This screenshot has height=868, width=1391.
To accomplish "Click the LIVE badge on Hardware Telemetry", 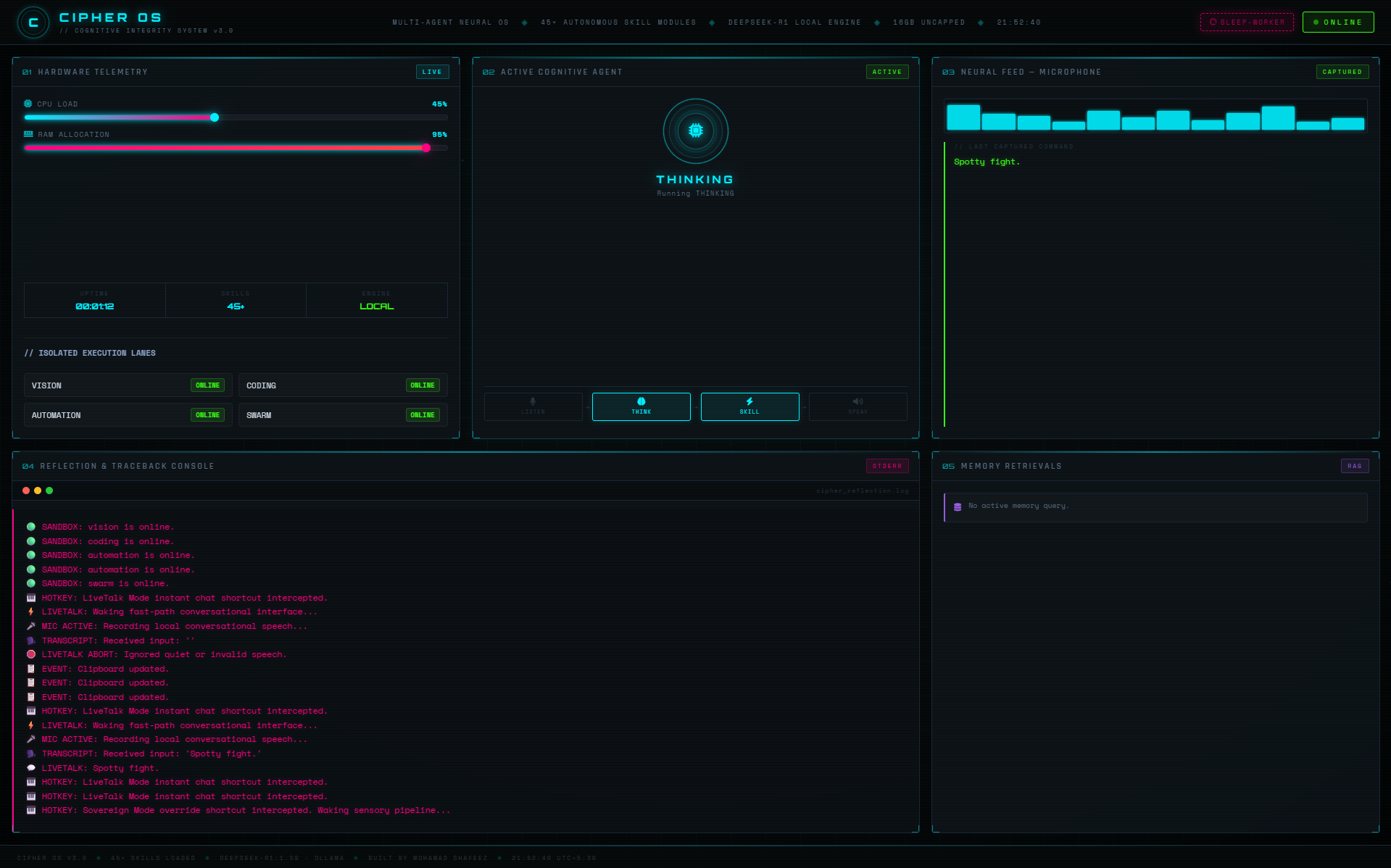I will pos(432,72).
